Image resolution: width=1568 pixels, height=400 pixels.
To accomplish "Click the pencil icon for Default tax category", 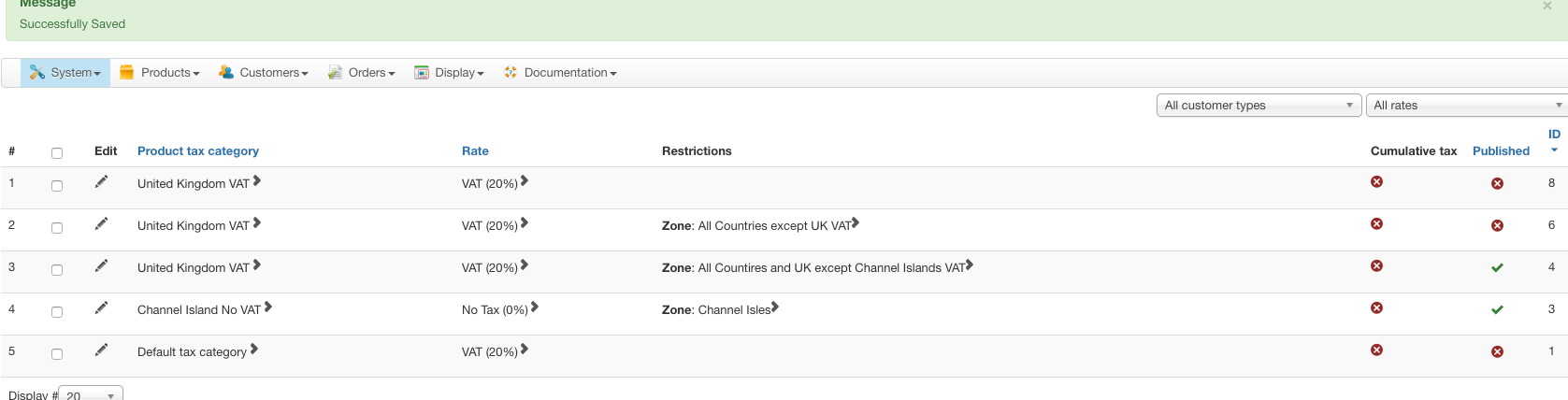I will tap(101, 350).
